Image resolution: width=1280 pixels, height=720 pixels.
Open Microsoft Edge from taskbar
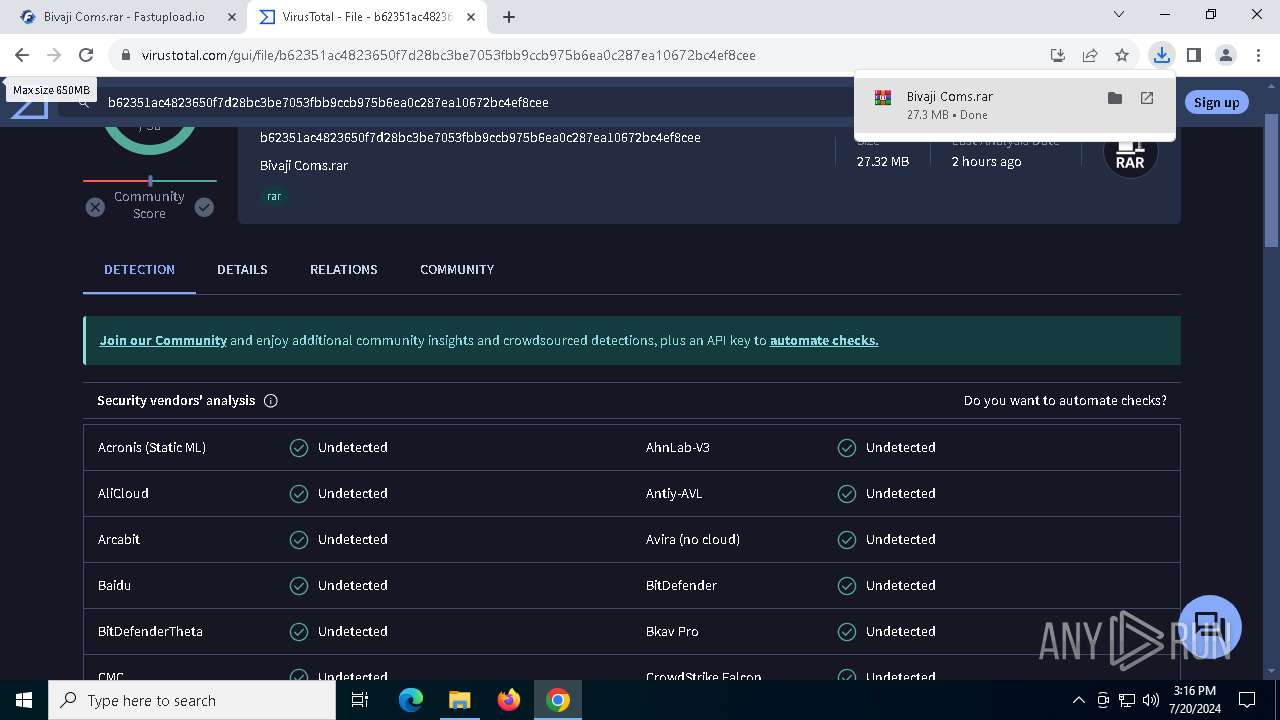click(x=411, y=700)
